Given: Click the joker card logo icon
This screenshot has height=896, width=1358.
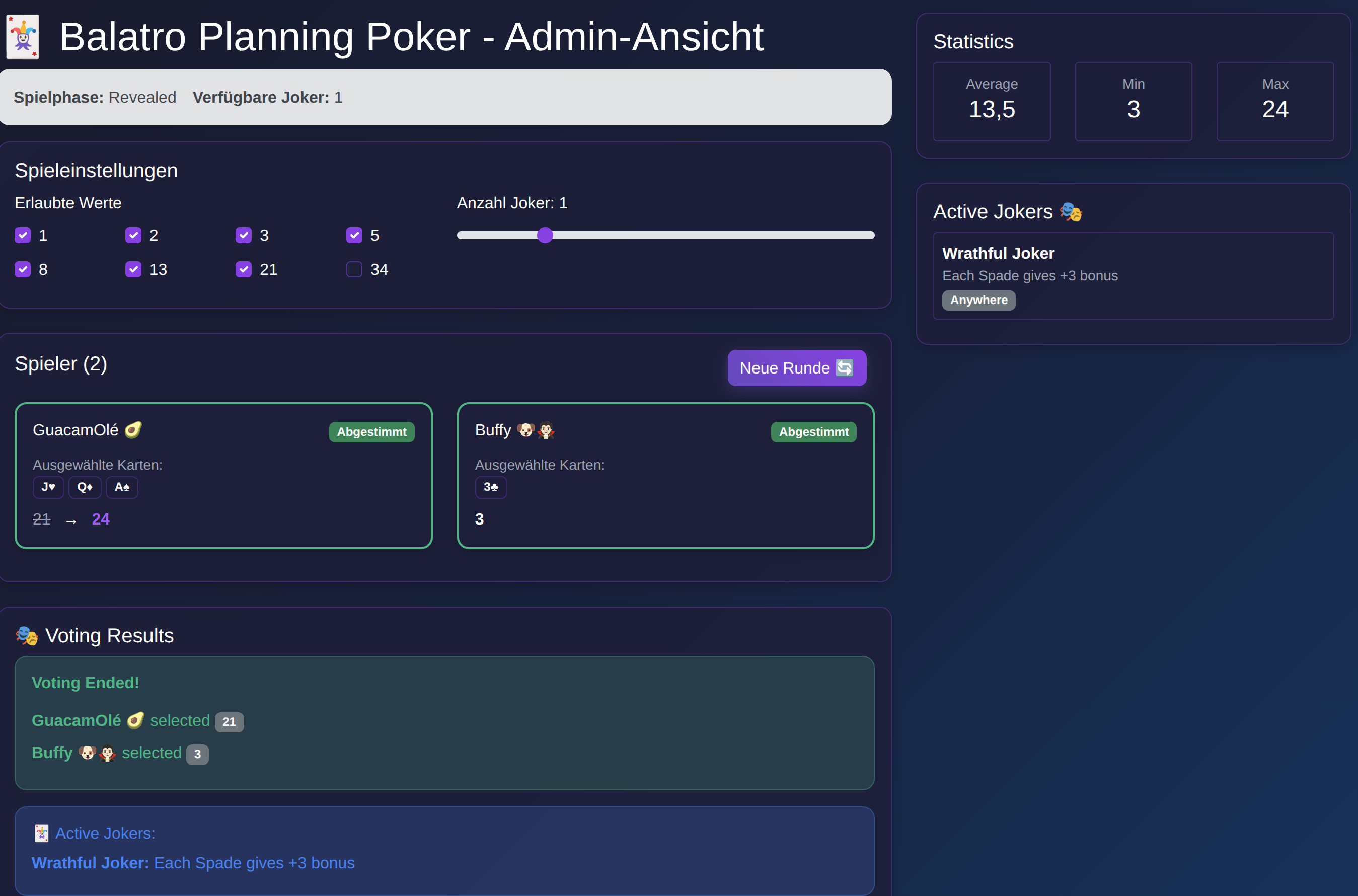Looking at the screenshot, I should [x=23, y=37].
